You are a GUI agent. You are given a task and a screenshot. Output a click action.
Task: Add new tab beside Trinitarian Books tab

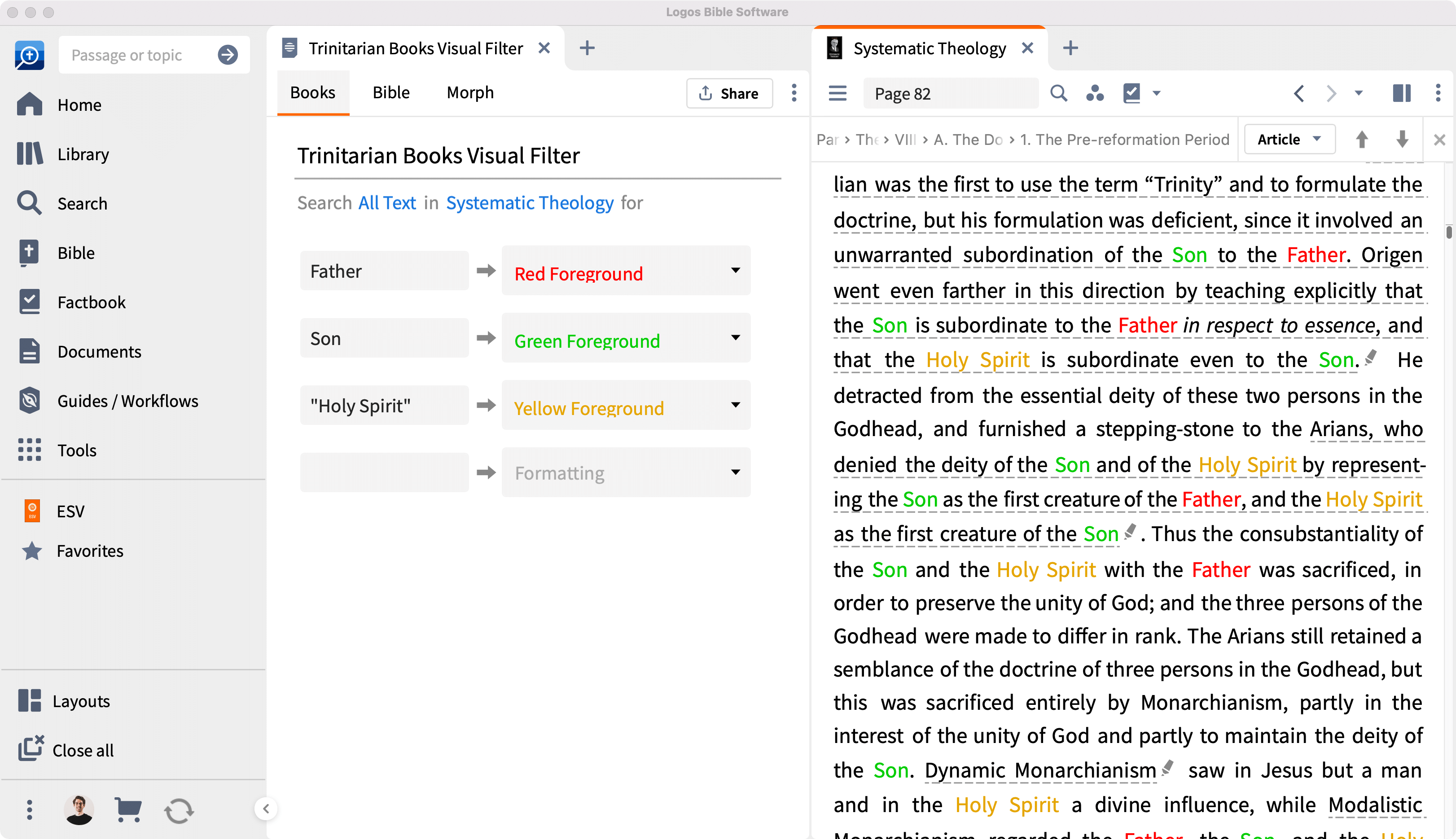click(x=587, y=48)
